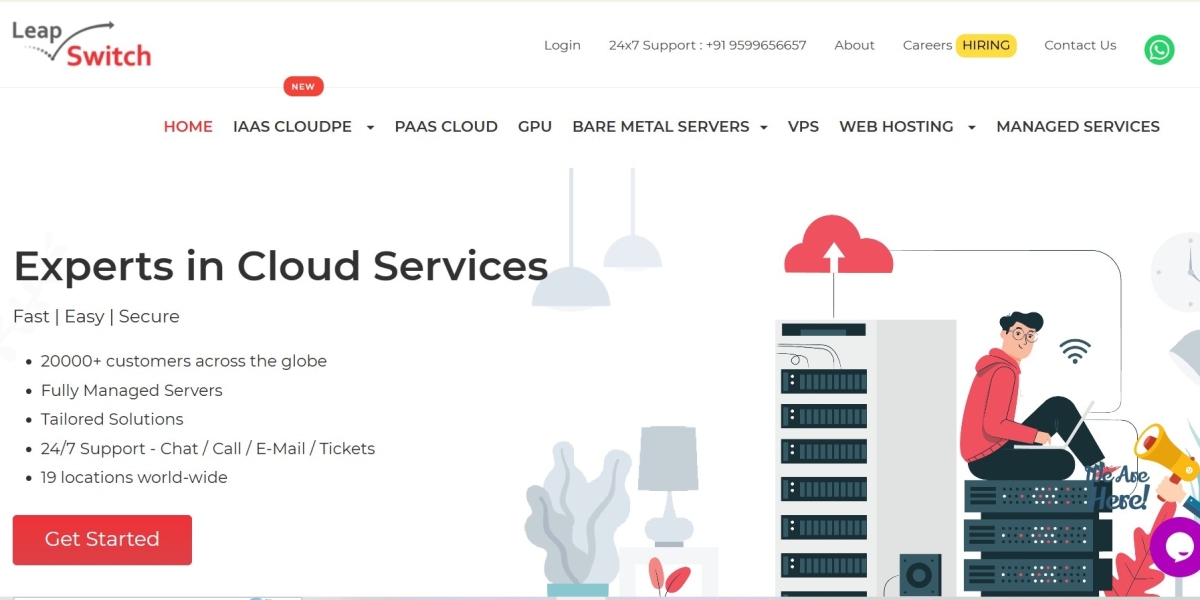This screenshot has width=1200, height=600.
Task: Click the NEW badge above IAAS CloudPe
Action: pos(303,87)
